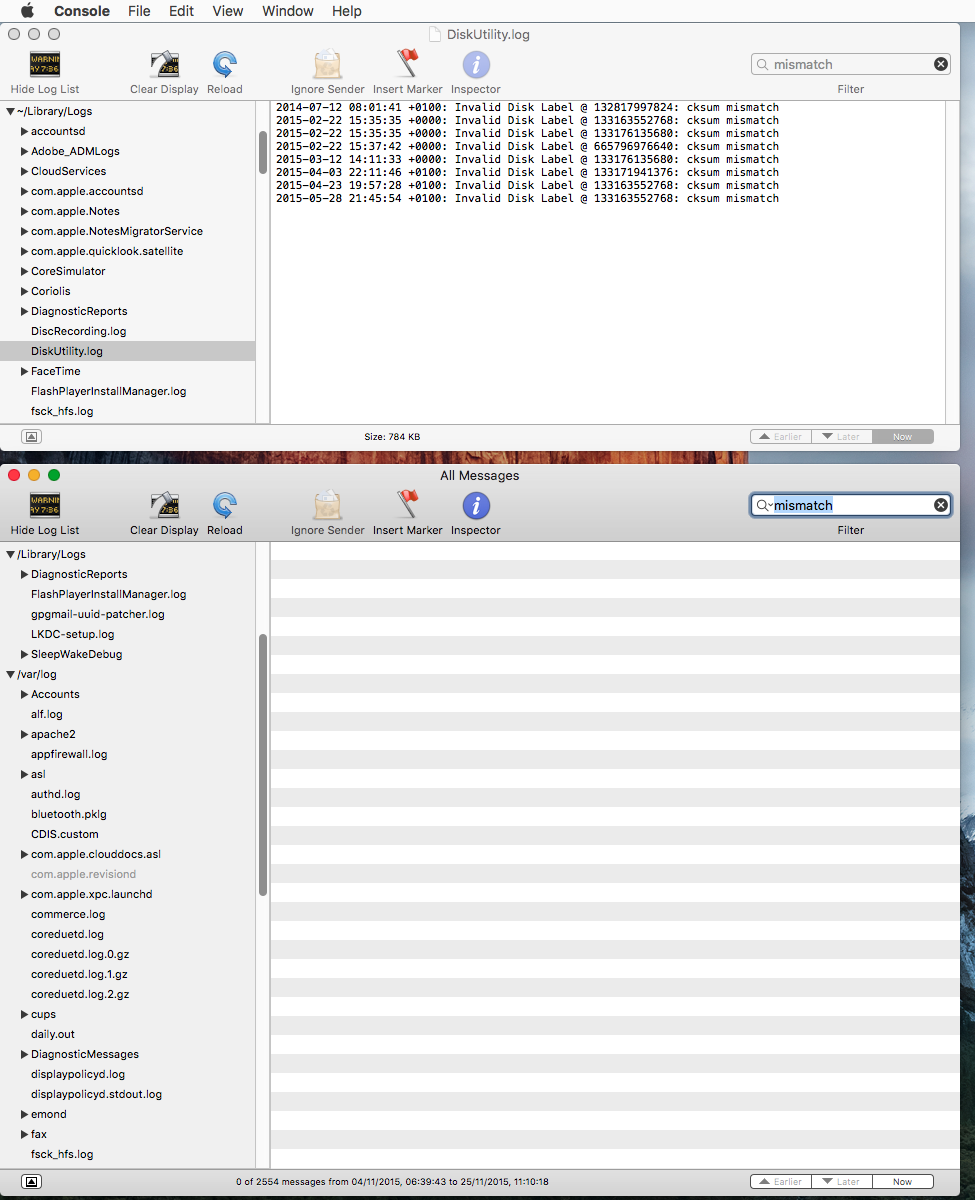Click Insert Marker flag in All Messages window
The width and height of the screenshot is (975, 1200).
[408, 506]
